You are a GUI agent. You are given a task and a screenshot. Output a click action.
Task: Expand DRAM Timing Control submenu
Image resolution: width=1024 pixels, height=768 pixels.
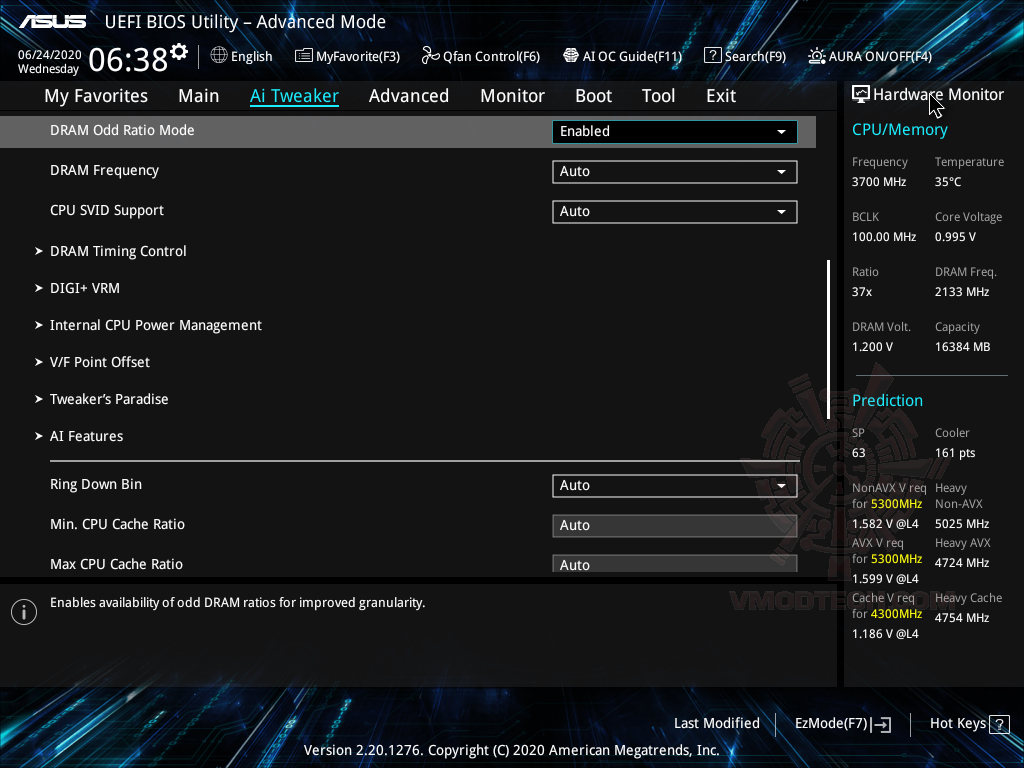(118, 251)
